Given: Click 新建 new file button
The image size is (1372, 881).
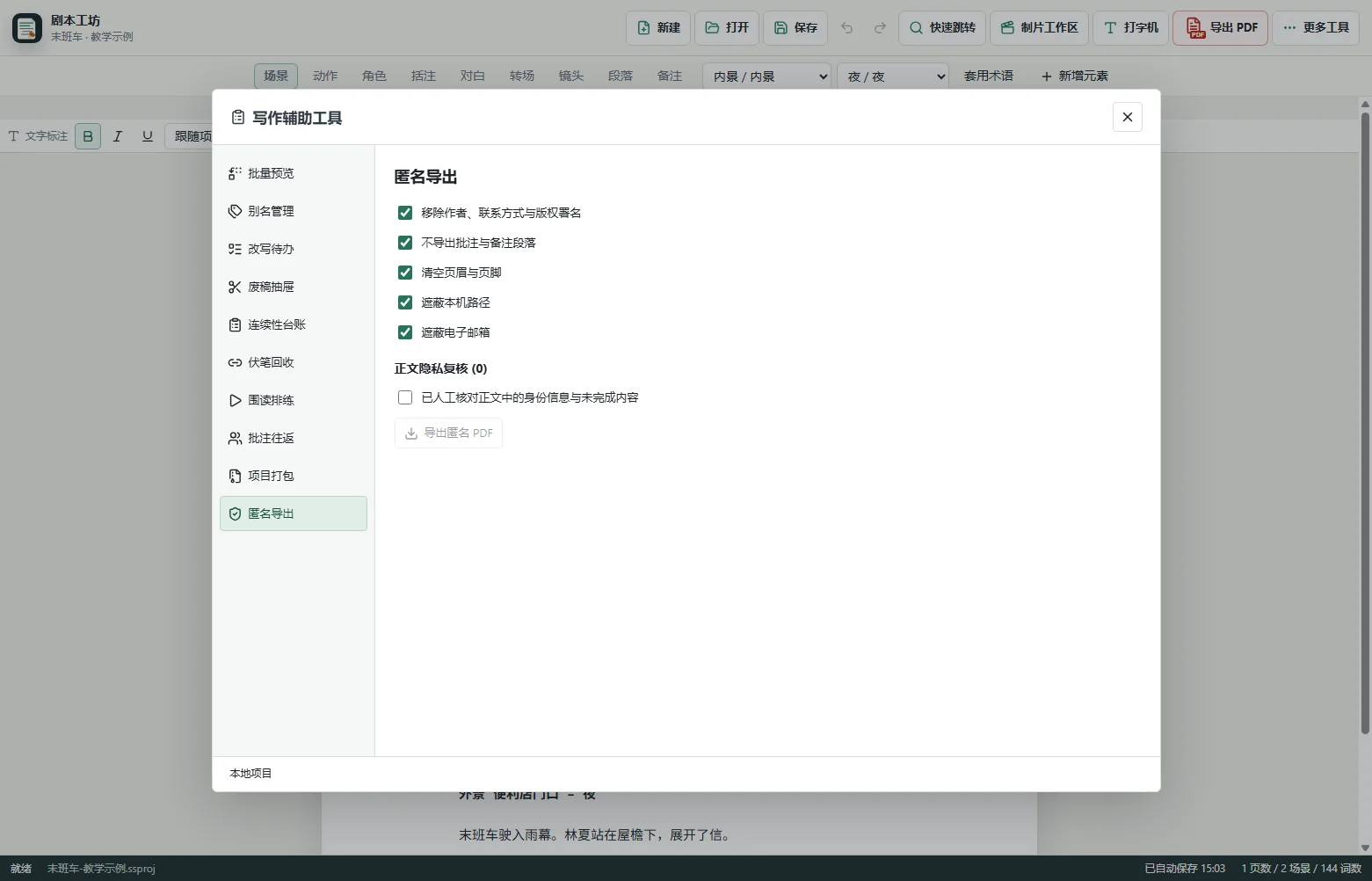Looking at the screenshot, I should 658,28.
